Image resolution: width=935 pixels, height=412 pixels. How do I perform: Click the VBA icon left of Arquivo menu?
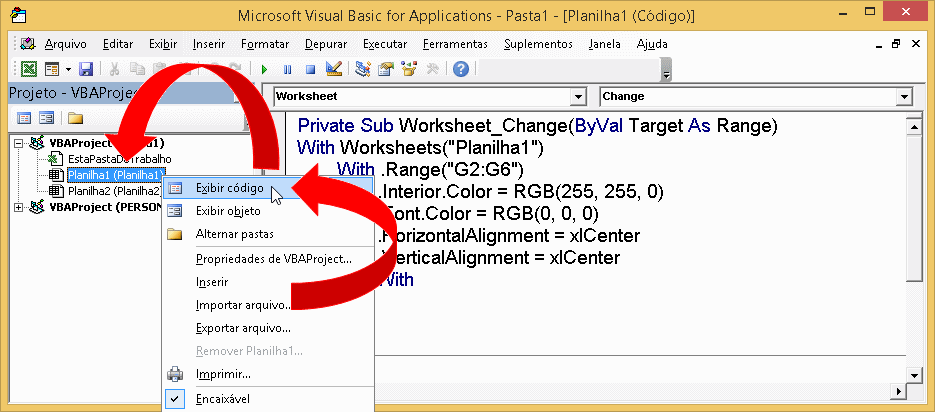(28, 44)
